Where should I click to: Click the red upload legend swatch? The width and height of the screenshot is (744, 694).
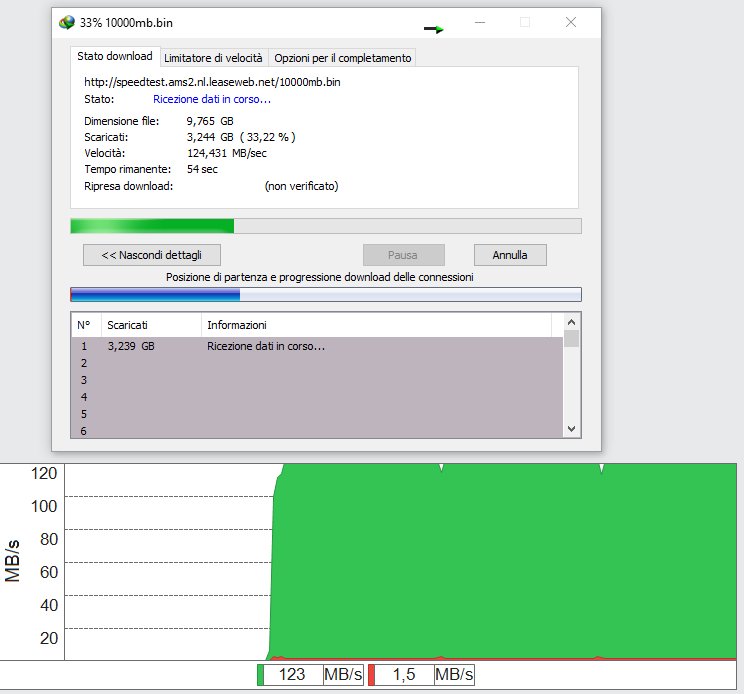pyautogui.click(x=372, y=675)
